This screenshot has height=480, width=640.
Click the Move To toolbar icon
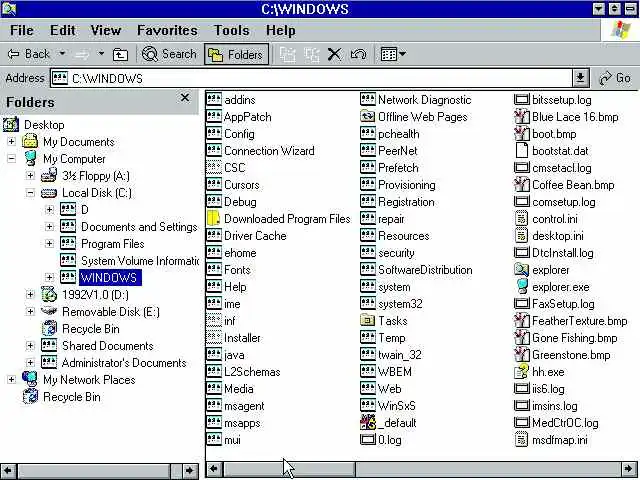coord(287,54)
